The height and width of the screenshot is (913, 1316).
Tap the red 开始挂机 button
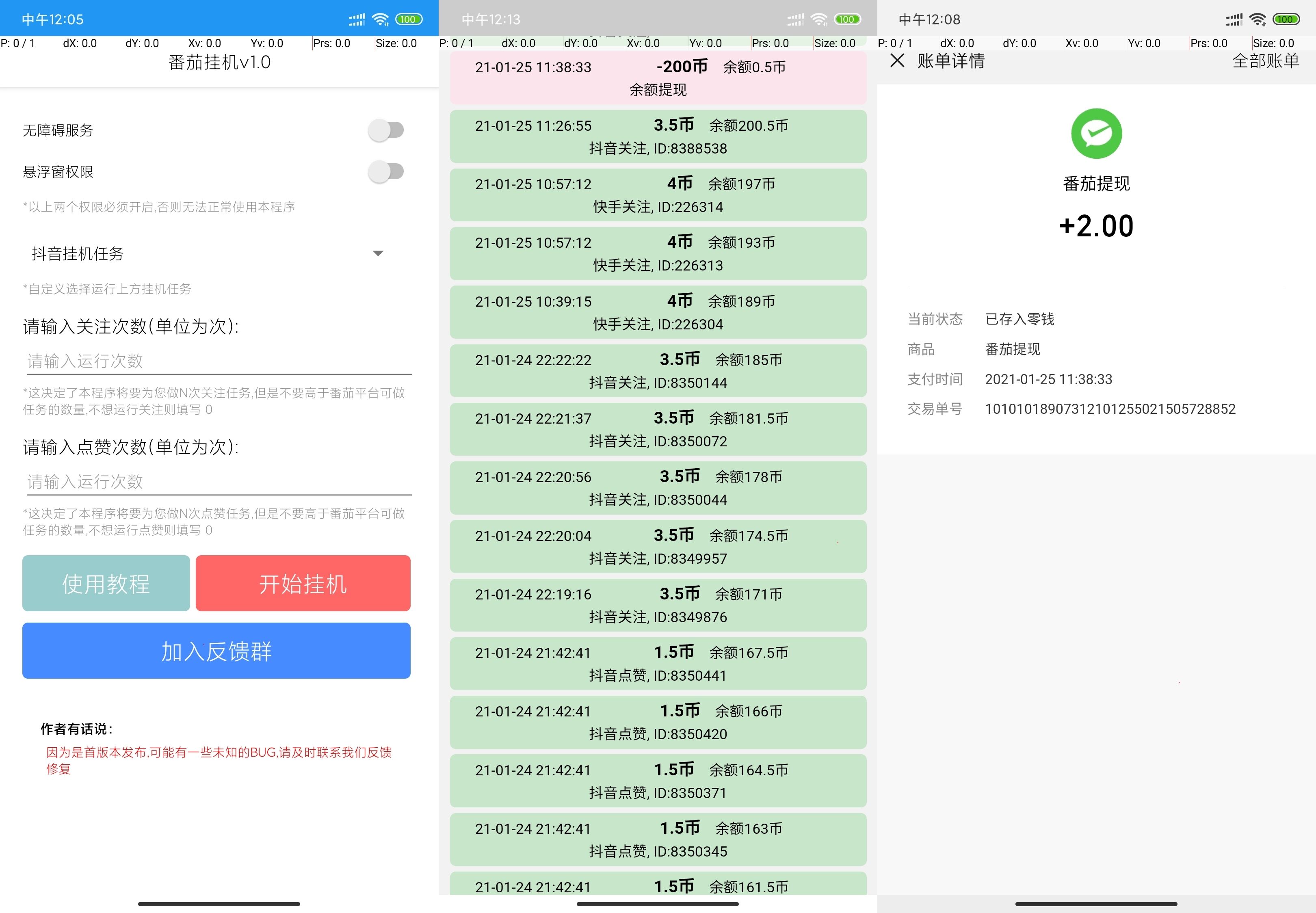[303, 583]
